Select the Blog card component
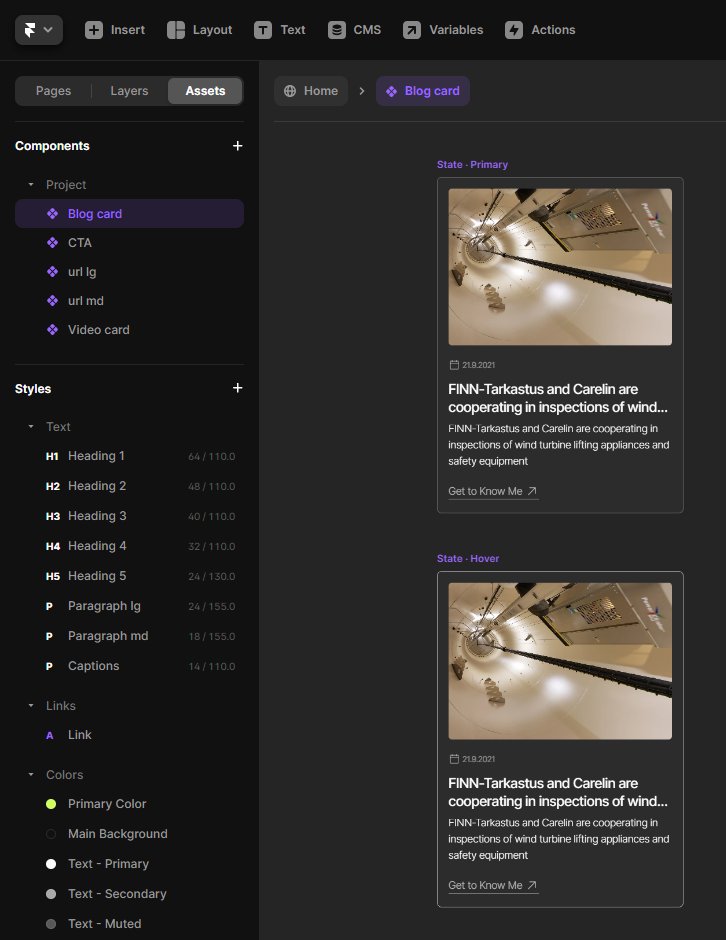The width and height of the screenshot is (726, 940). pos(129,214)
